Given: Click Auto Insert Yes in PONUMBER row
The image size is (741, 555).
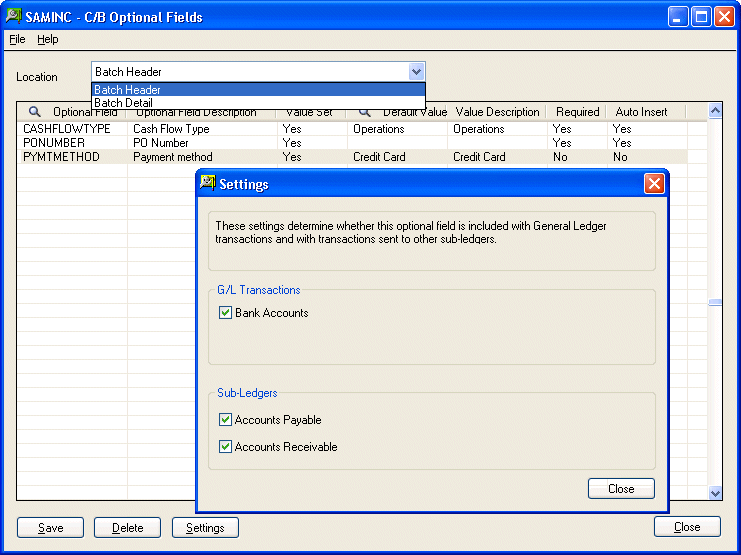Looking at the screenshot, I should click(647, 143).
